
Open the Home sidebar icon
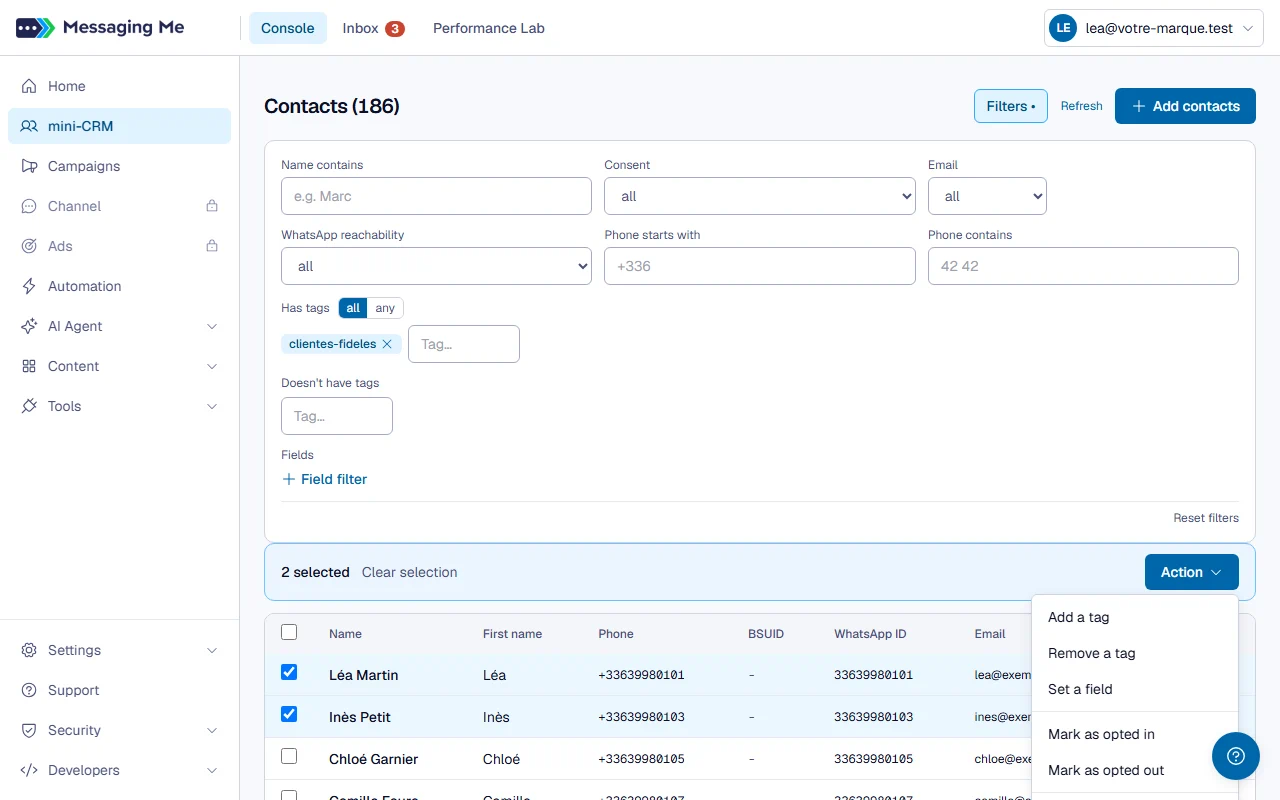click(29, 86)
